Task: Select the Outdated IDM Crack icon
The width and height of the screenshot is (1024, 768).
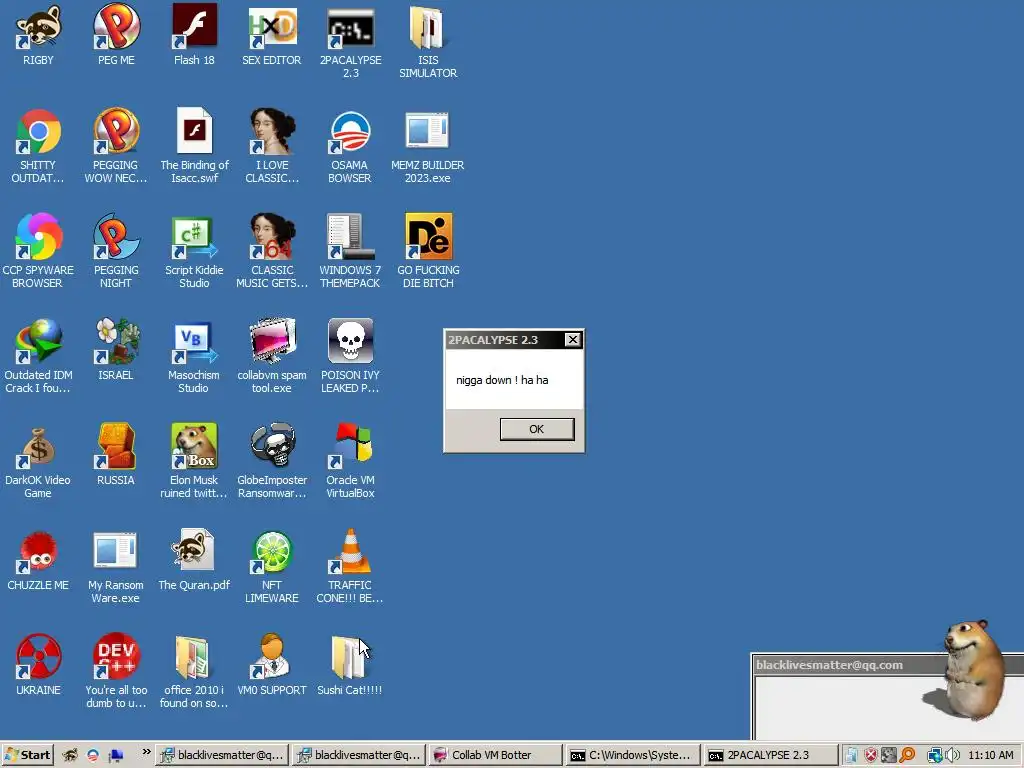Action: tap(38, 356)
